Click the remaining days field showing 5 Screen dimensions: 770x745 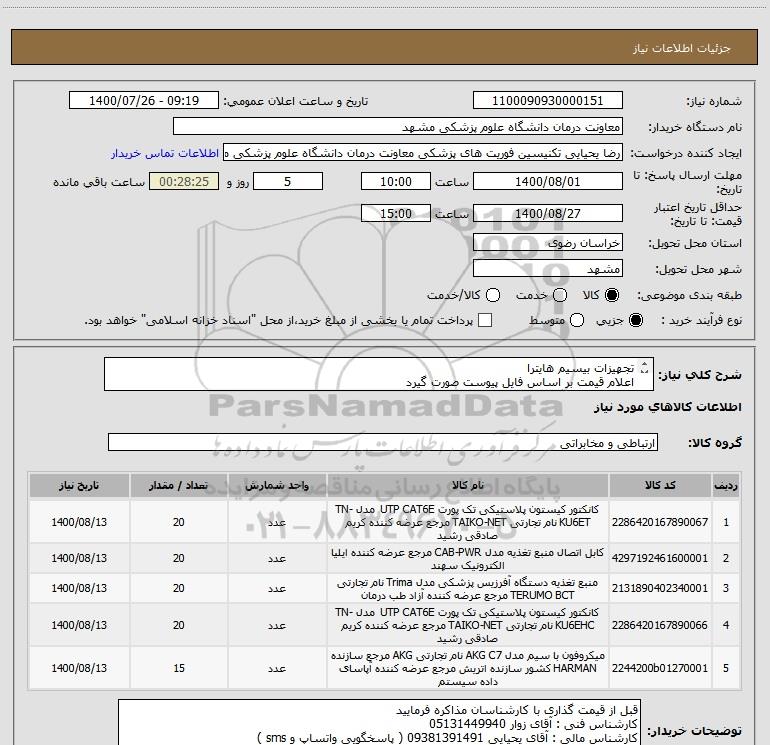tap(288, 182)
